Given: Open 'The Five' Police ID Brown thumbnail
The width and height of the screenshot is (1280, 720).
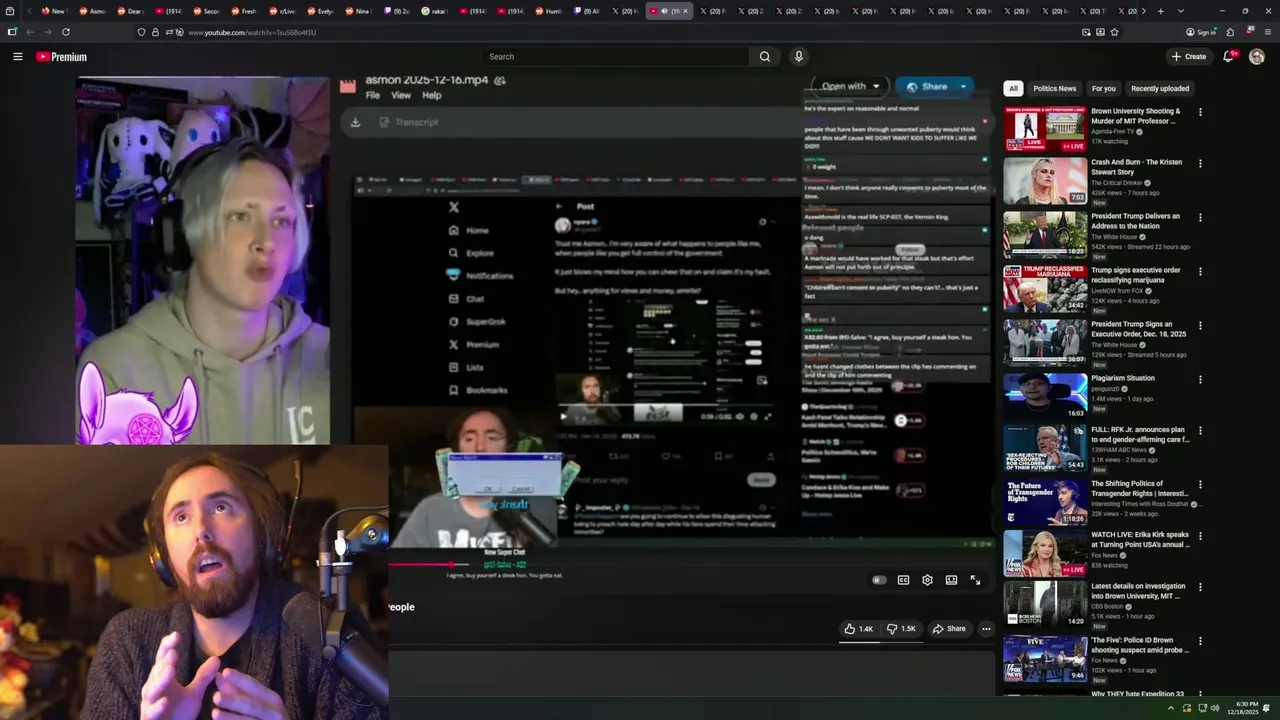Looking at the screenshot, I should pos(1045,658).
